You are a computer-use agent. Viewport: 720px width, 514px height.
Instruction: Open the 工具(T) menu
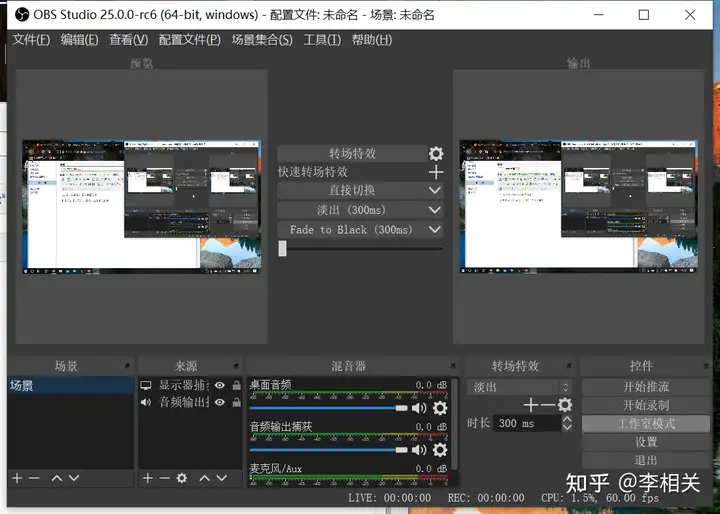[322, 40]
